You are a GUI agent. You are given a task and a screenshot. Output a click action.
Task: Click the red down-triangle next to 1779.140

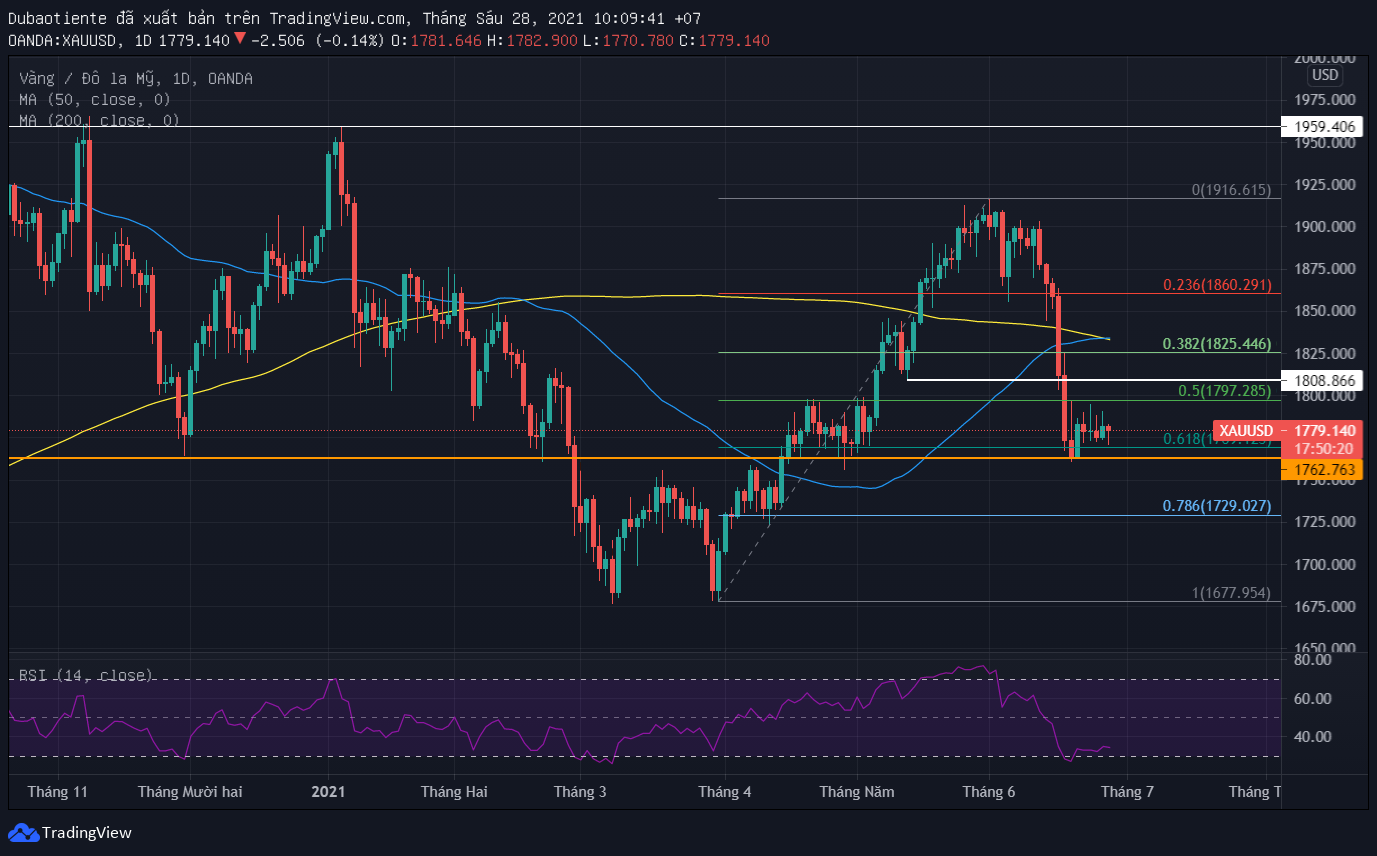tap(240, 40)
